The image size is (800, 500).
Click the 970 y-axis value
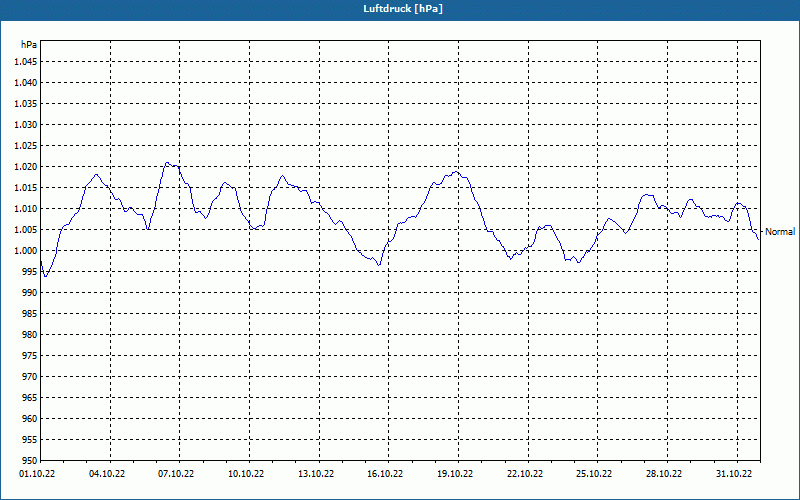(x=30, y=377)
